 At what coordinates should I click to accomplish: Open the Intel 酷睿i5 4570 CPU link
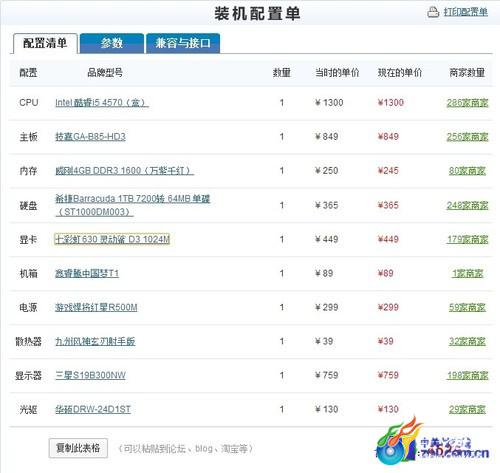coord(102,103)
